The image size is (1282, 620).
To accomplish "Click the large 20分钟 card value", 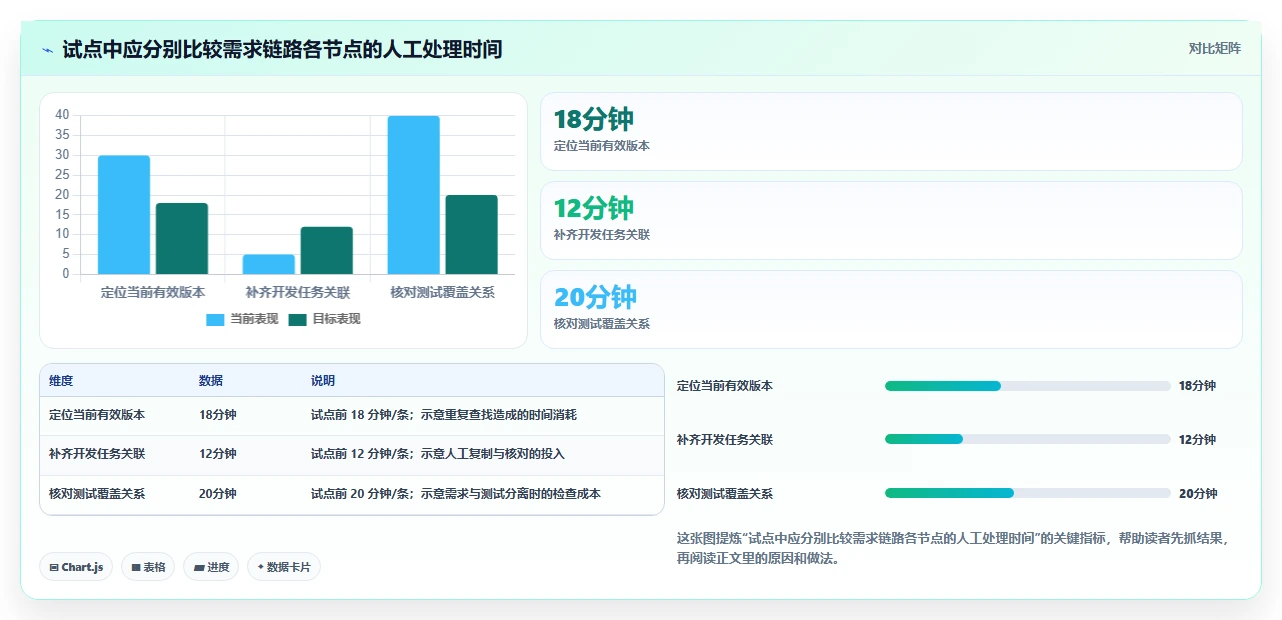I will (595, 297).
